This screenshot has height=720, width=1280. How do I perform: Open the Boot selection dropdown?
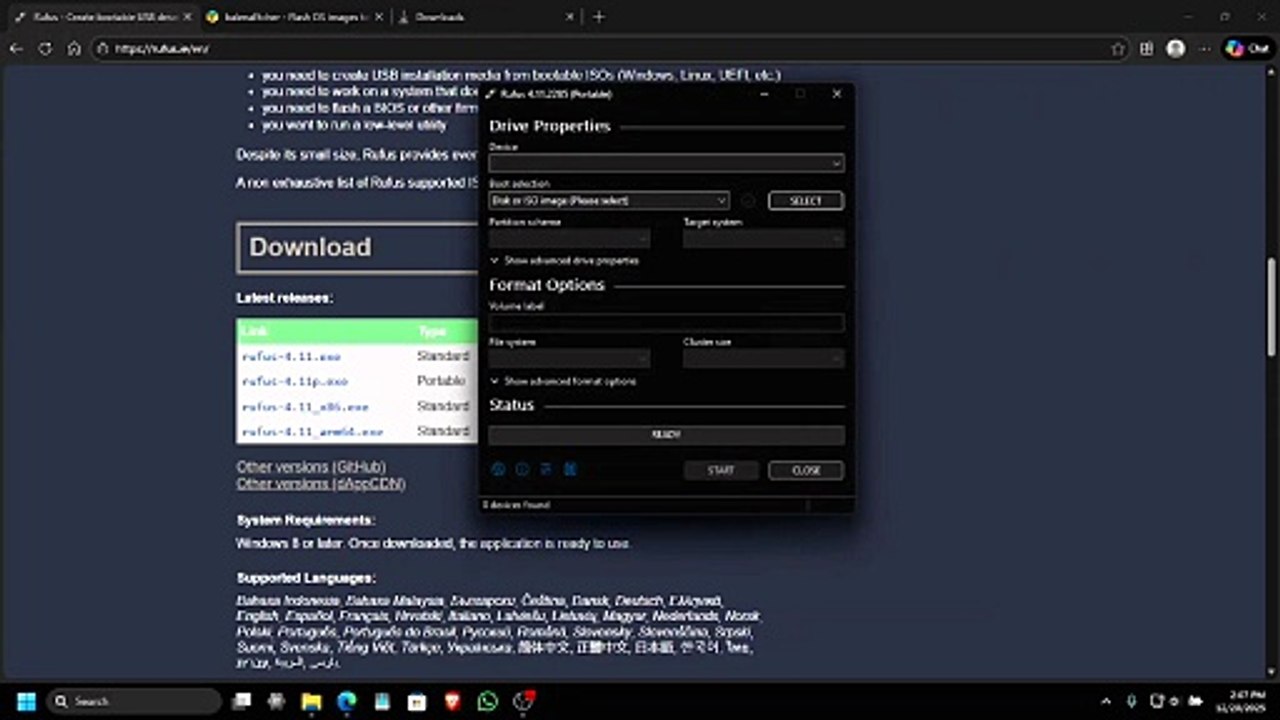(x=609, y=201)
